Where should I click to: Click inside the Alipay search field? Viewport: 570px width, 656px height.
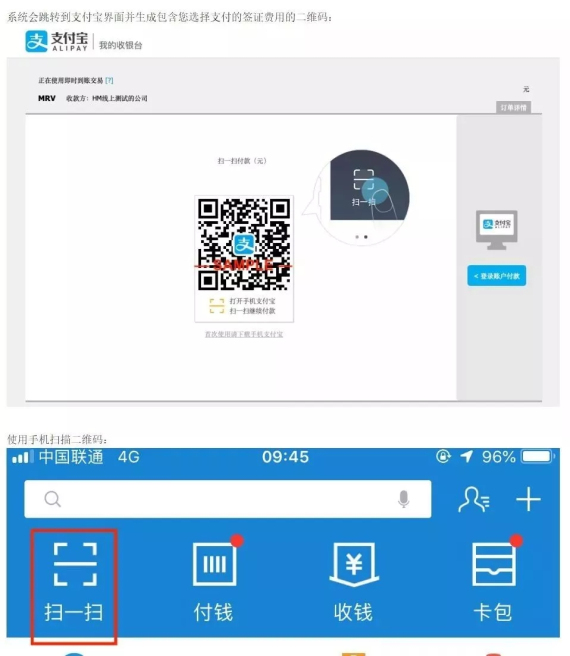click(x=228, y=499)
